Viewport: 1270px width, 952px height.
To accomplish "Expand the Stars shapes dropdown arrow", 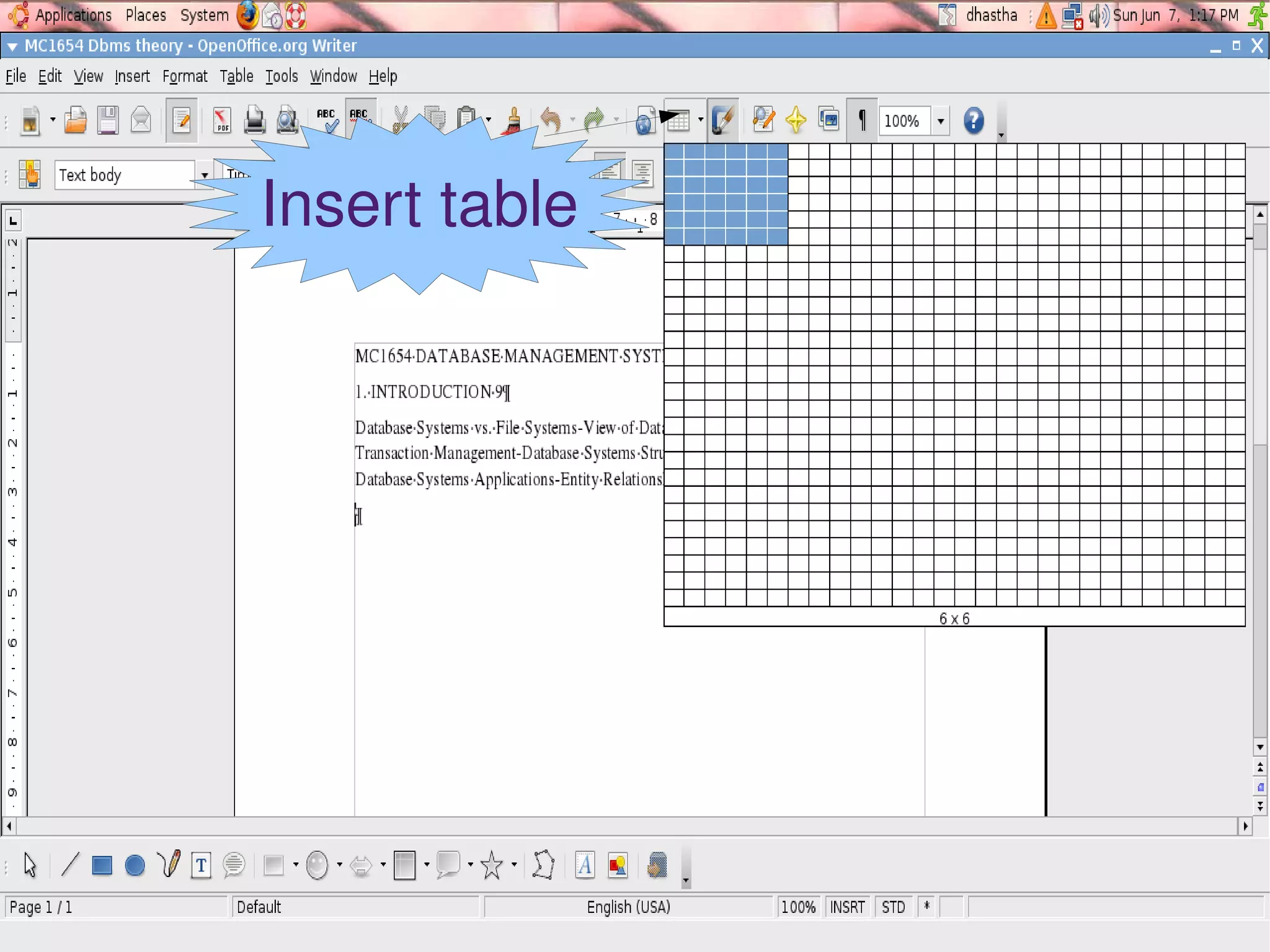I will pyautogui.click(x=513, y=865).
